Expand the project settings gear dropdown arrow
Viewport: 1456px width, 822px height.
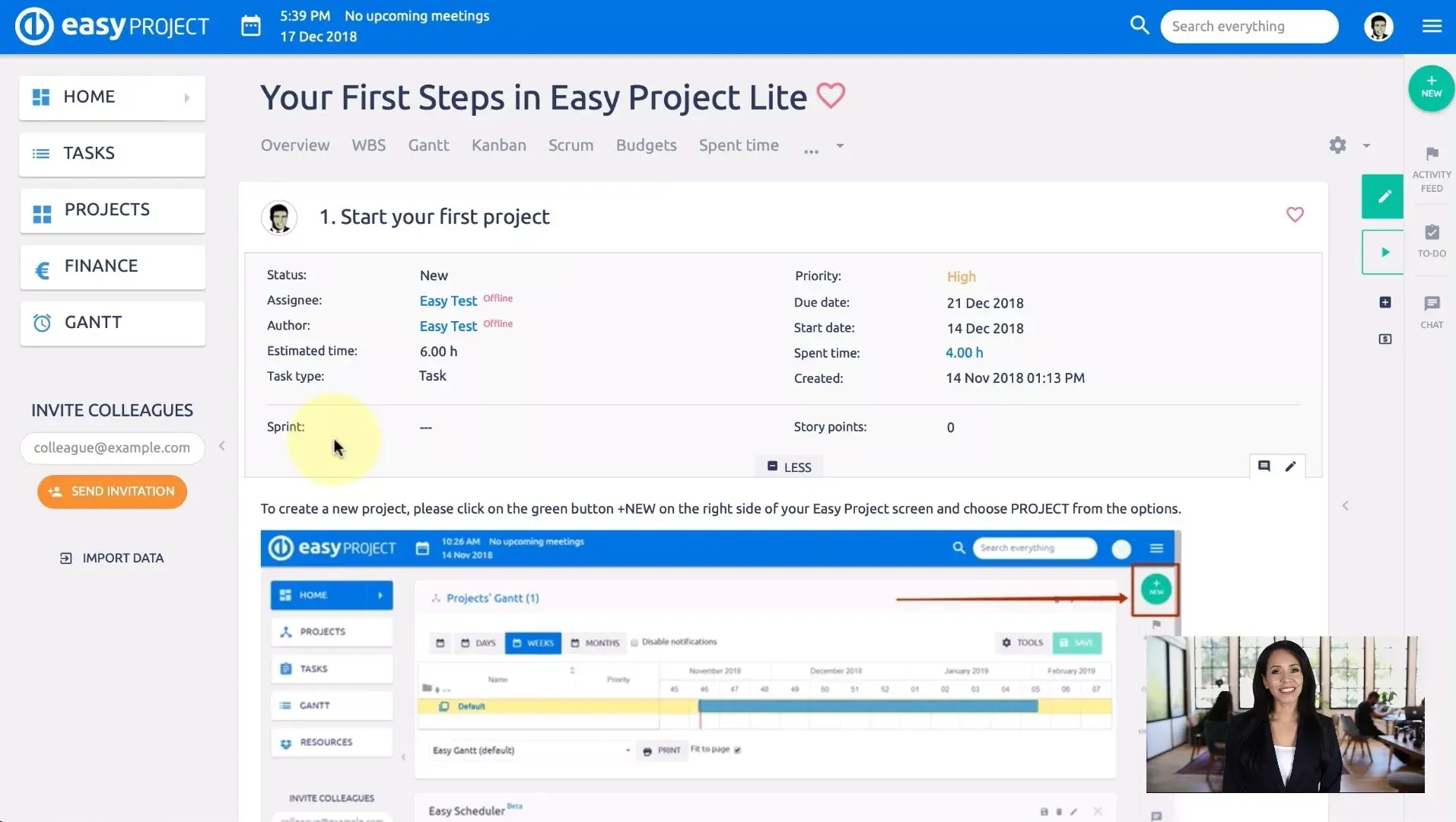pyautogui.click(x=1366, y=145)
